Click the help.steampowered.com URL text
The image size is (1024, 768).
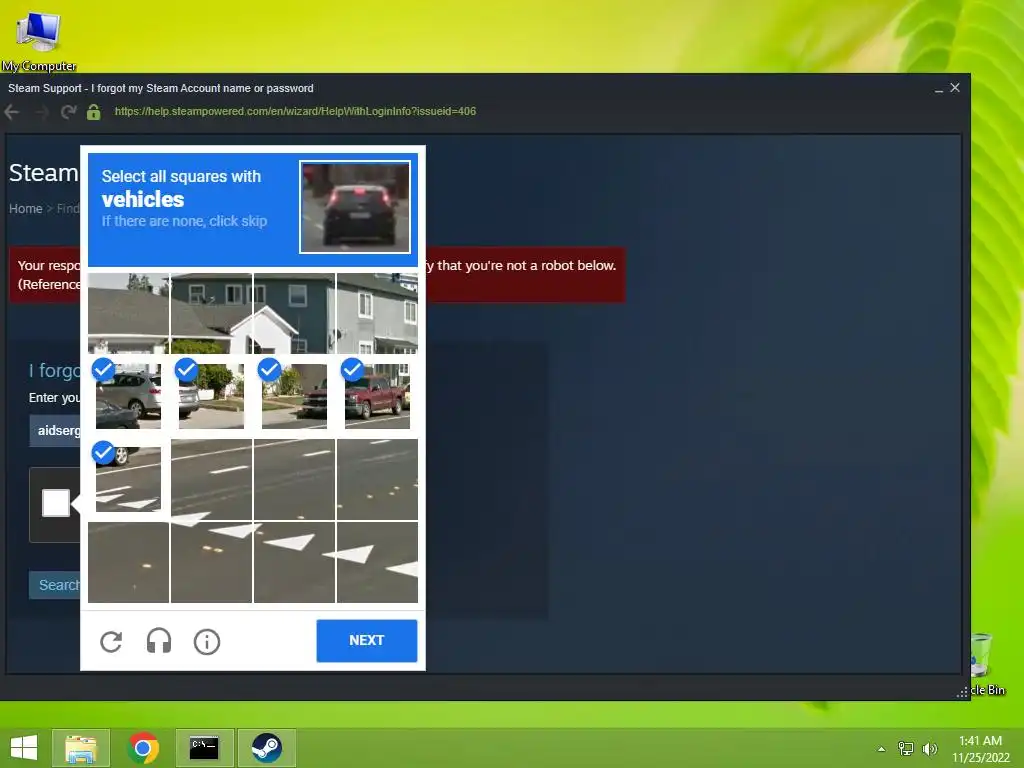[295, 111]
